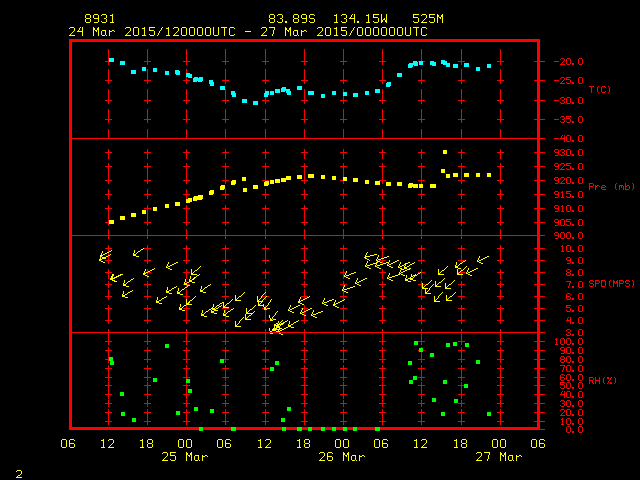This screenshot has width=640, height=480.
Task: Click the -40.0 temperature tick label
Action: pos(569,138)
